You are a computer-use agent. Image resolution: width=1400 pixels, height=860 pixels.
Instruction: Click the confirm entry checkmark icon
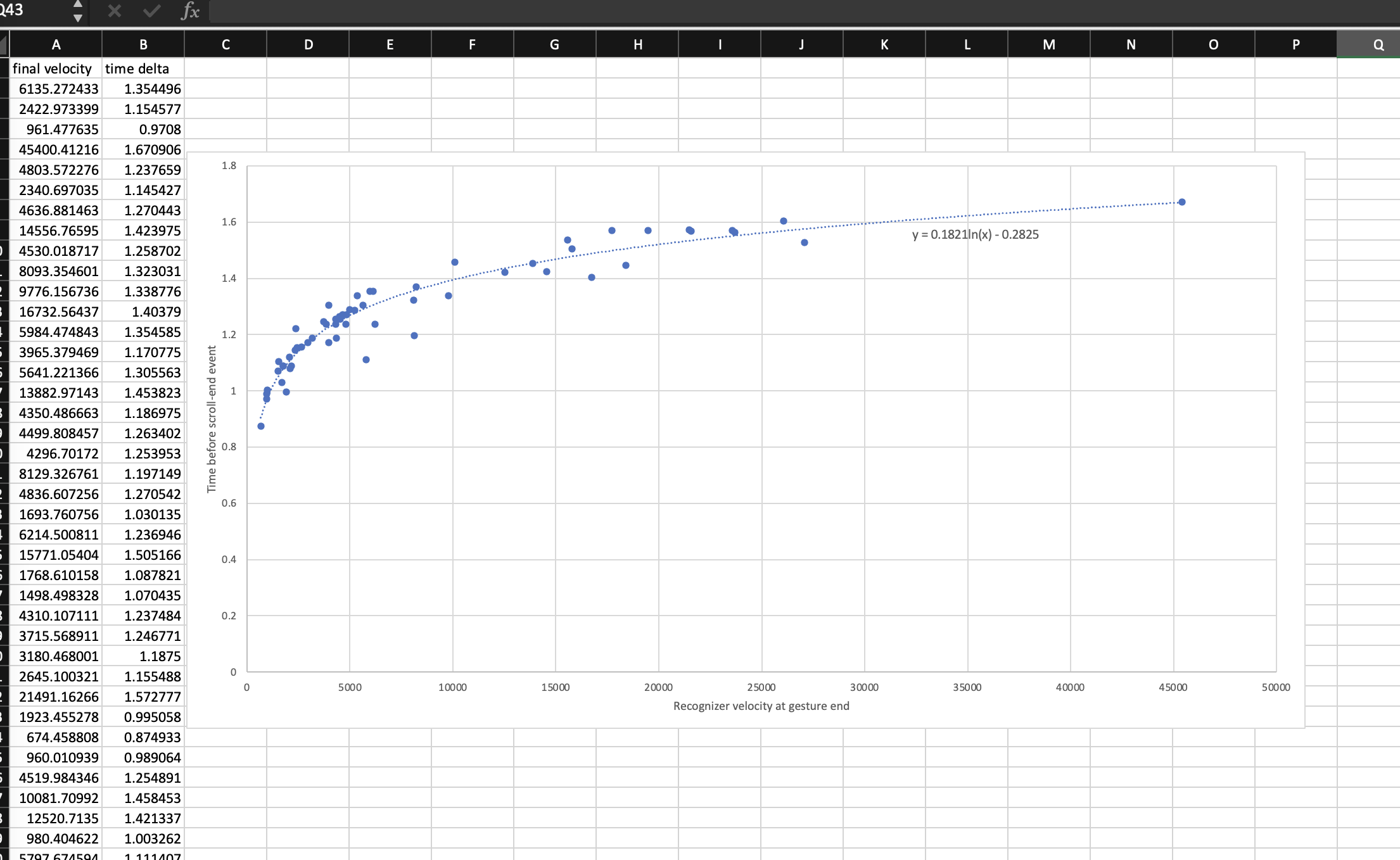pos(151,11)
